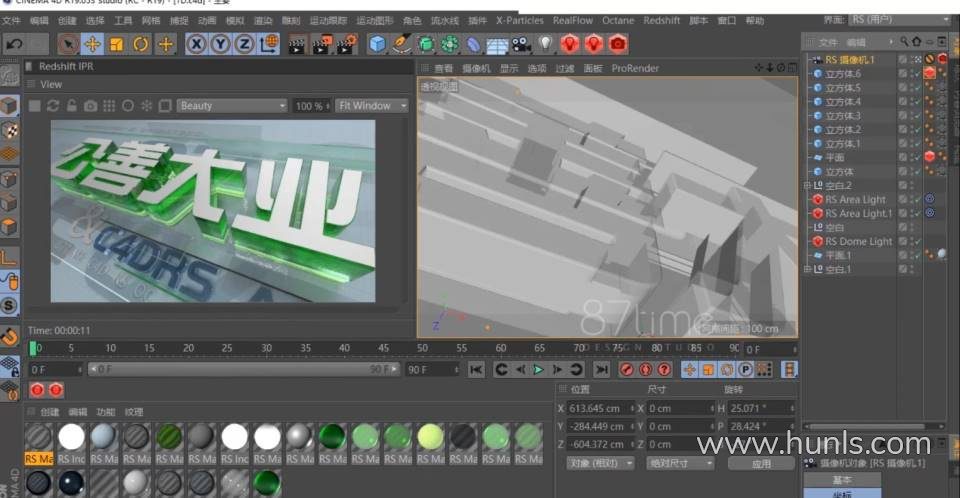Image resolution: width=960 pixels, height=498 pixels.
Task: Click the IPR freeze snowflake icon
Action: click(x=146, y=106)
